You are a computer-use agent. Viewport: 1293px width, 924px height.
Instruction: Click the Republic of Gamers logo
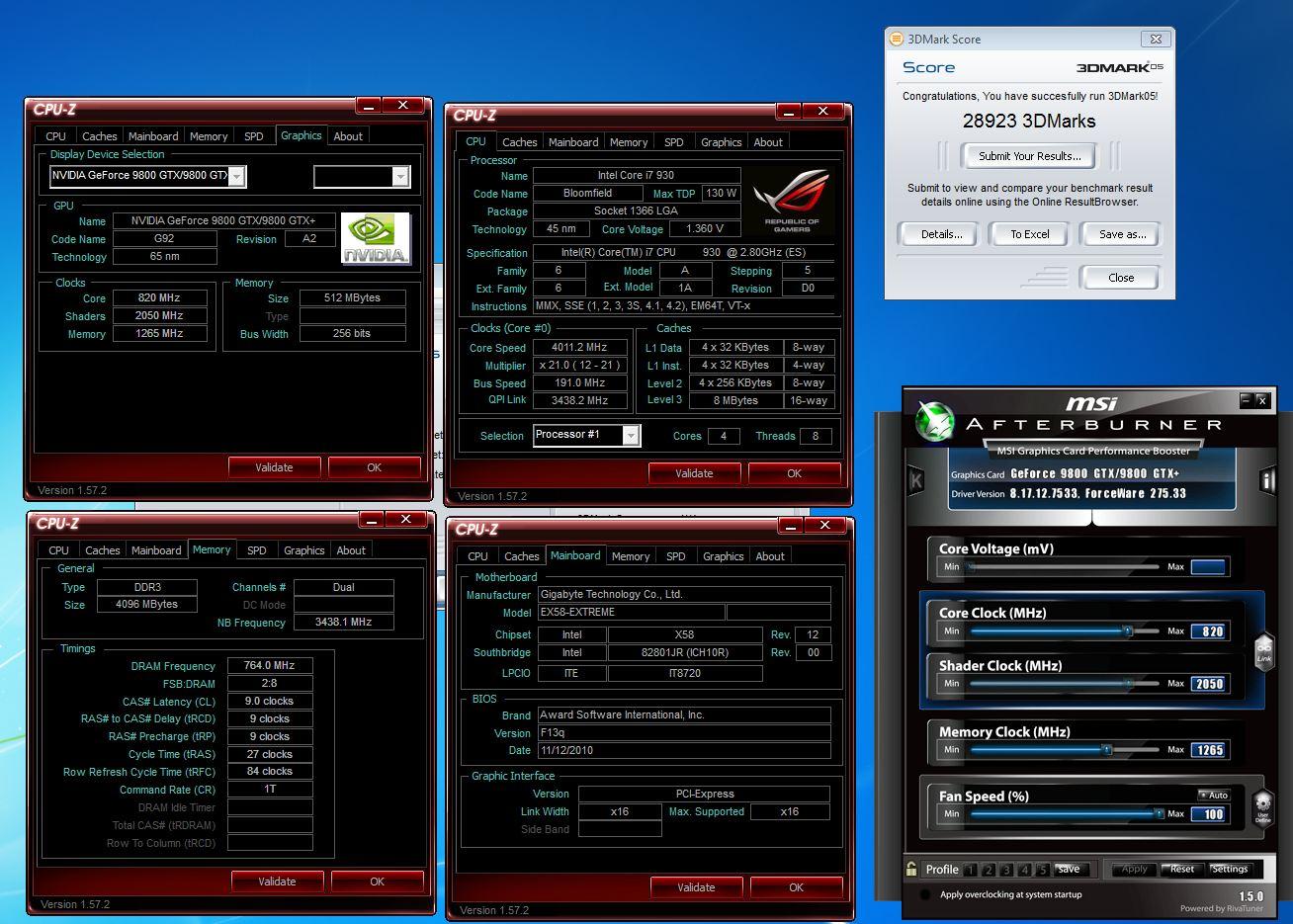(792, 203)
